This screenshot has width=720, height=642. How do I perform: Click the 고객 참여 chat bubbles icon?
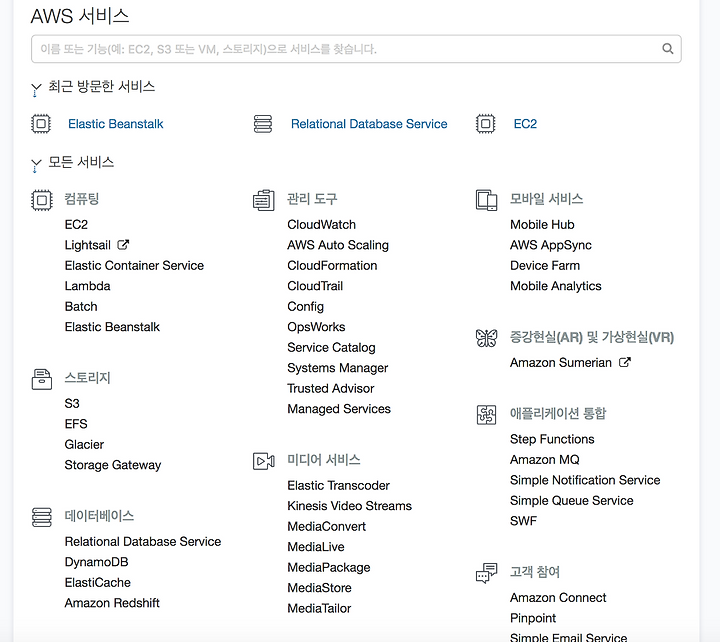(x=486, y=573)
